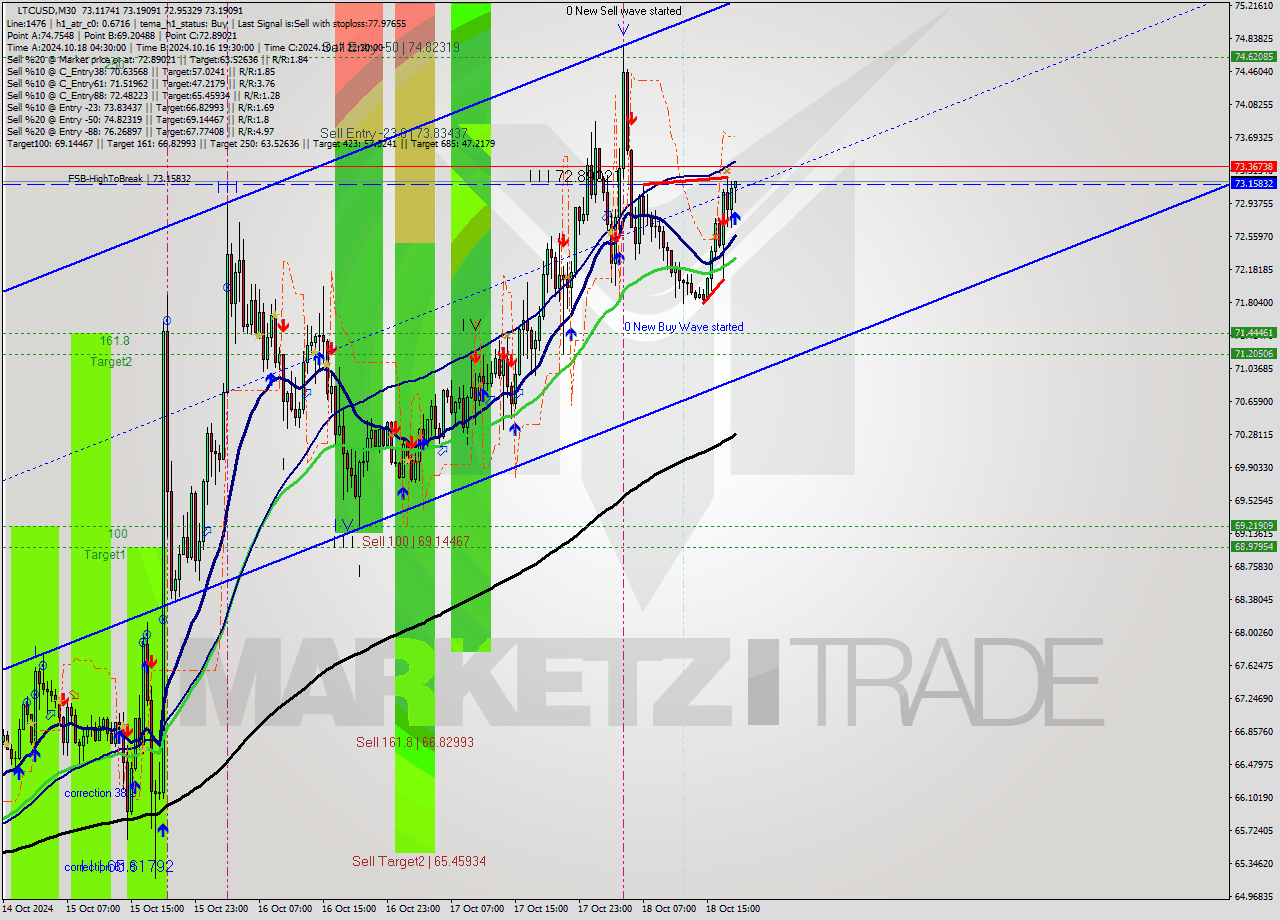Click the 66.10170 price axis value
1280x920 pixels.
coord(1253,797)
